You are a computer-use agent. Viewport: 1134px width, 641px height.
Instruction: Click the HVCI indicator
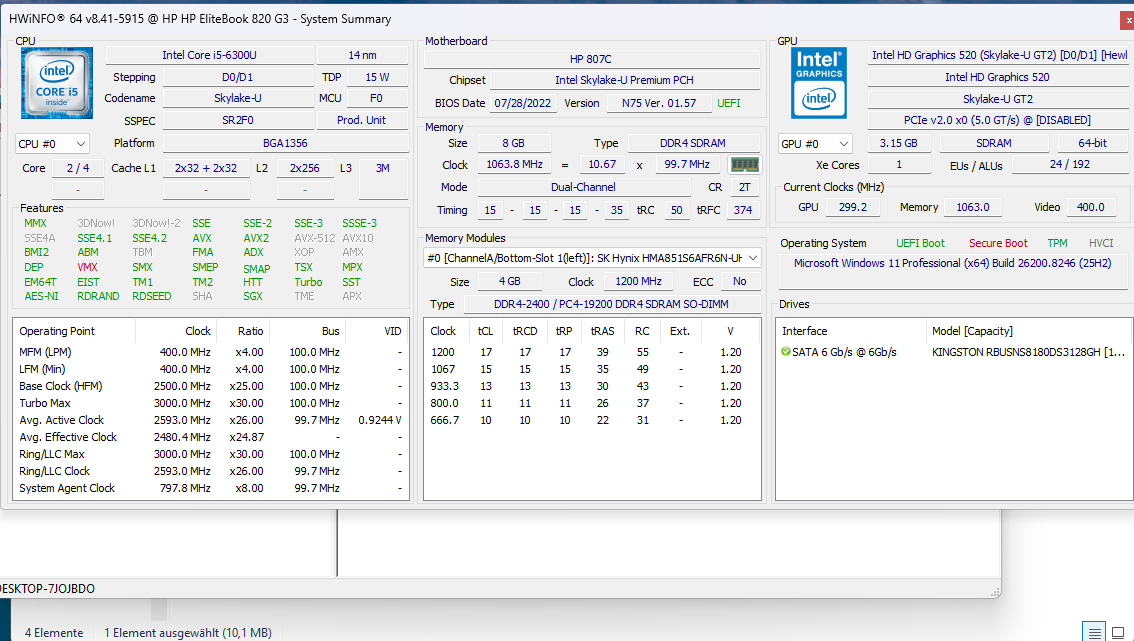1101,244
